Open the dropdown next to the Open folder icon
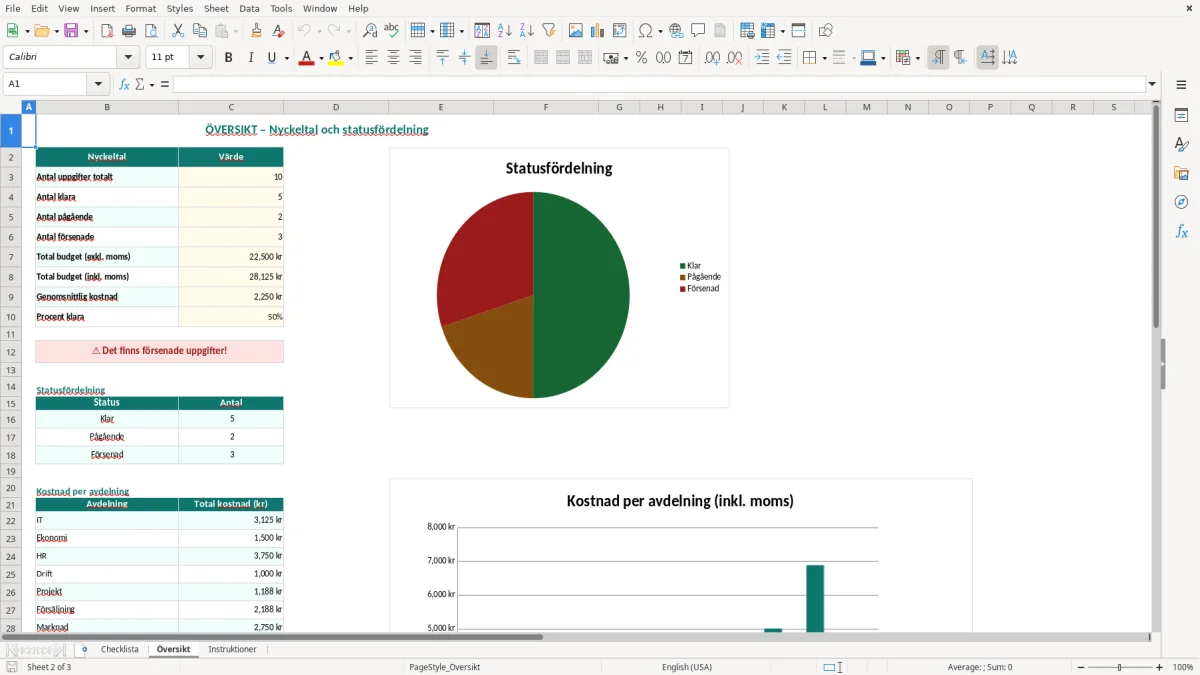1200x675 pixels. pos(55,31)
